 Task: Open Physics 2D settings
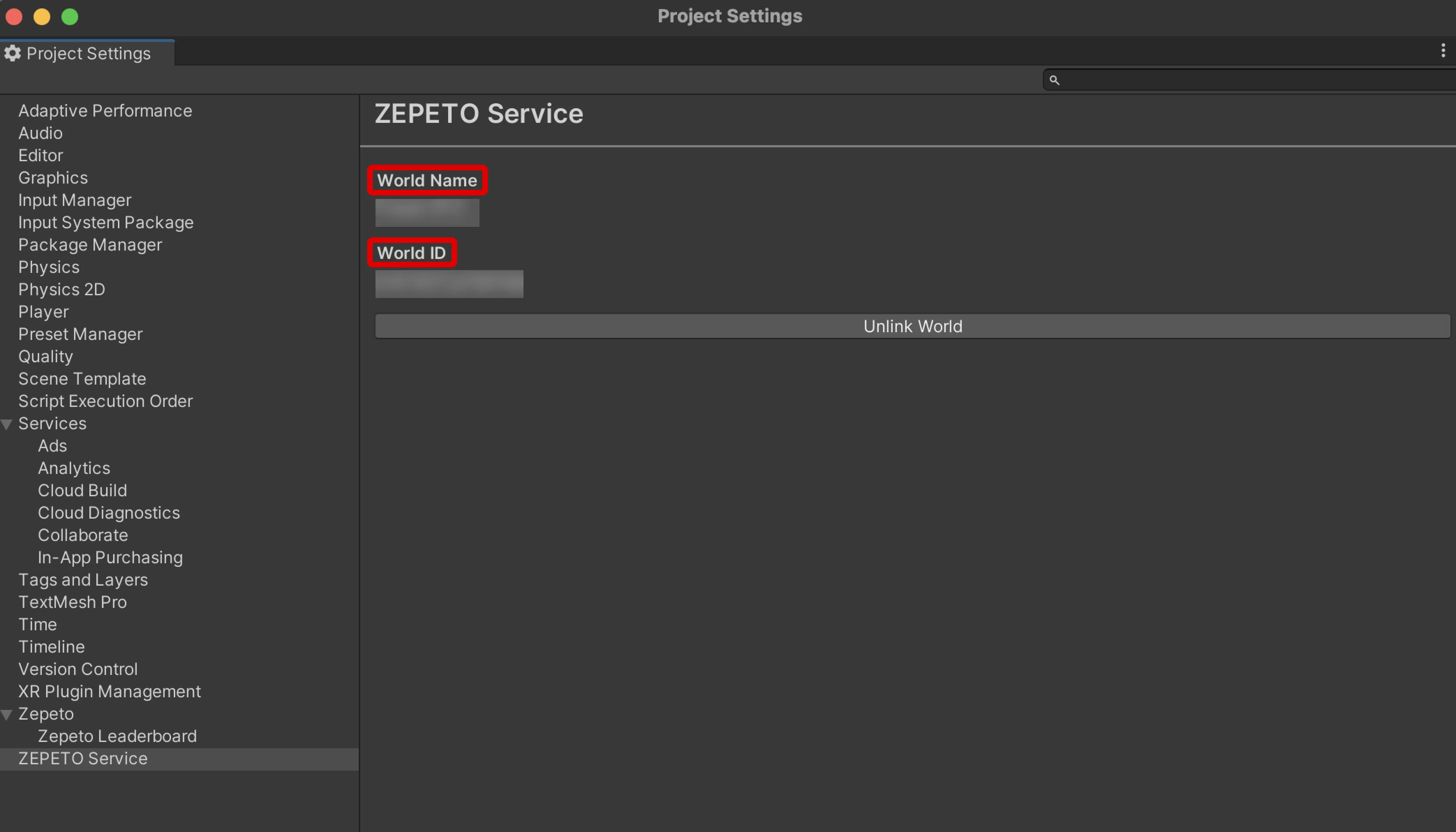(x=62, y=289)
